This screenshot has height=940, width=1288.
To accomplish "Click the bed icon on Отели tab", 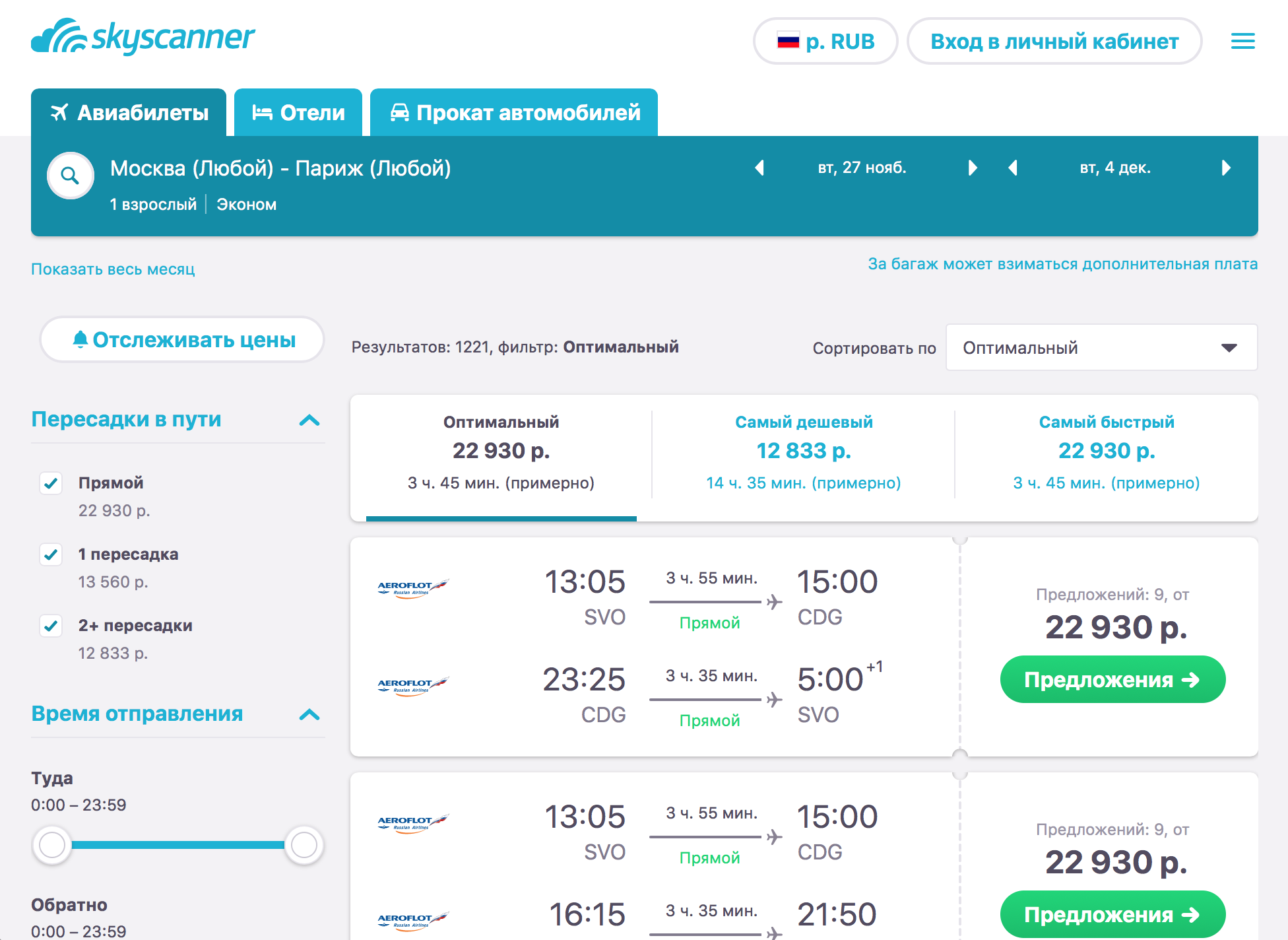I will pyautogui.click(x=262, y=112).
